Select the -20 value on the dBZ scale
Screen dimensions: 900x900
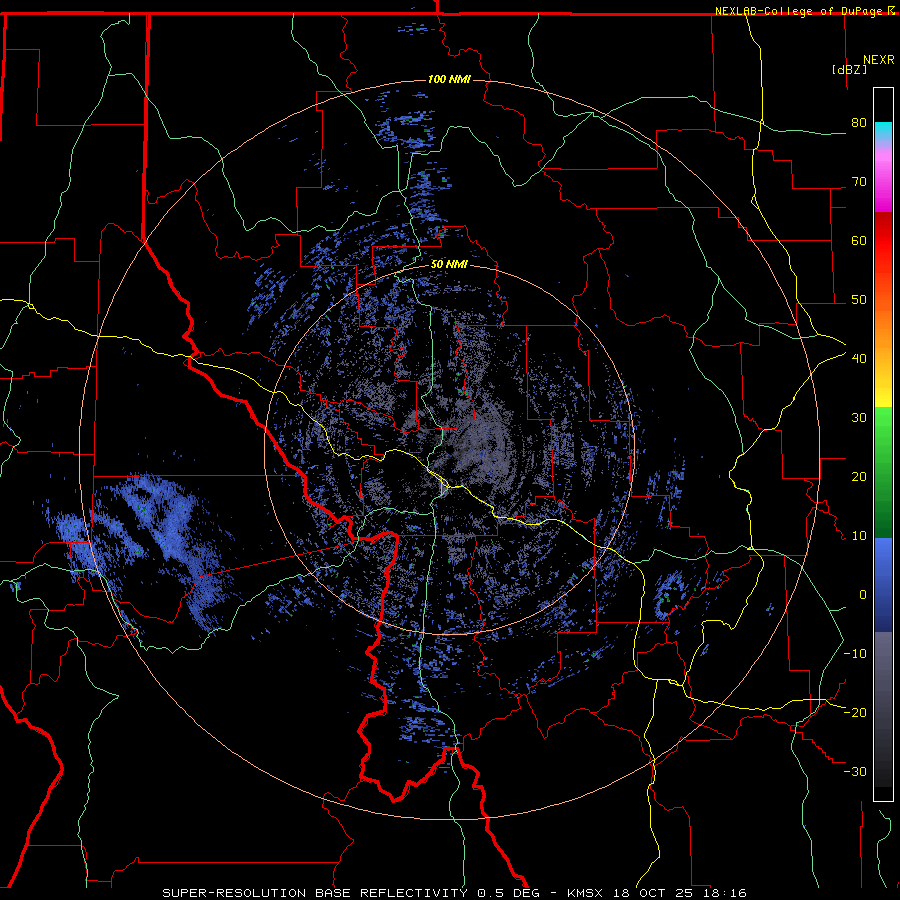[x=855, y=712]
